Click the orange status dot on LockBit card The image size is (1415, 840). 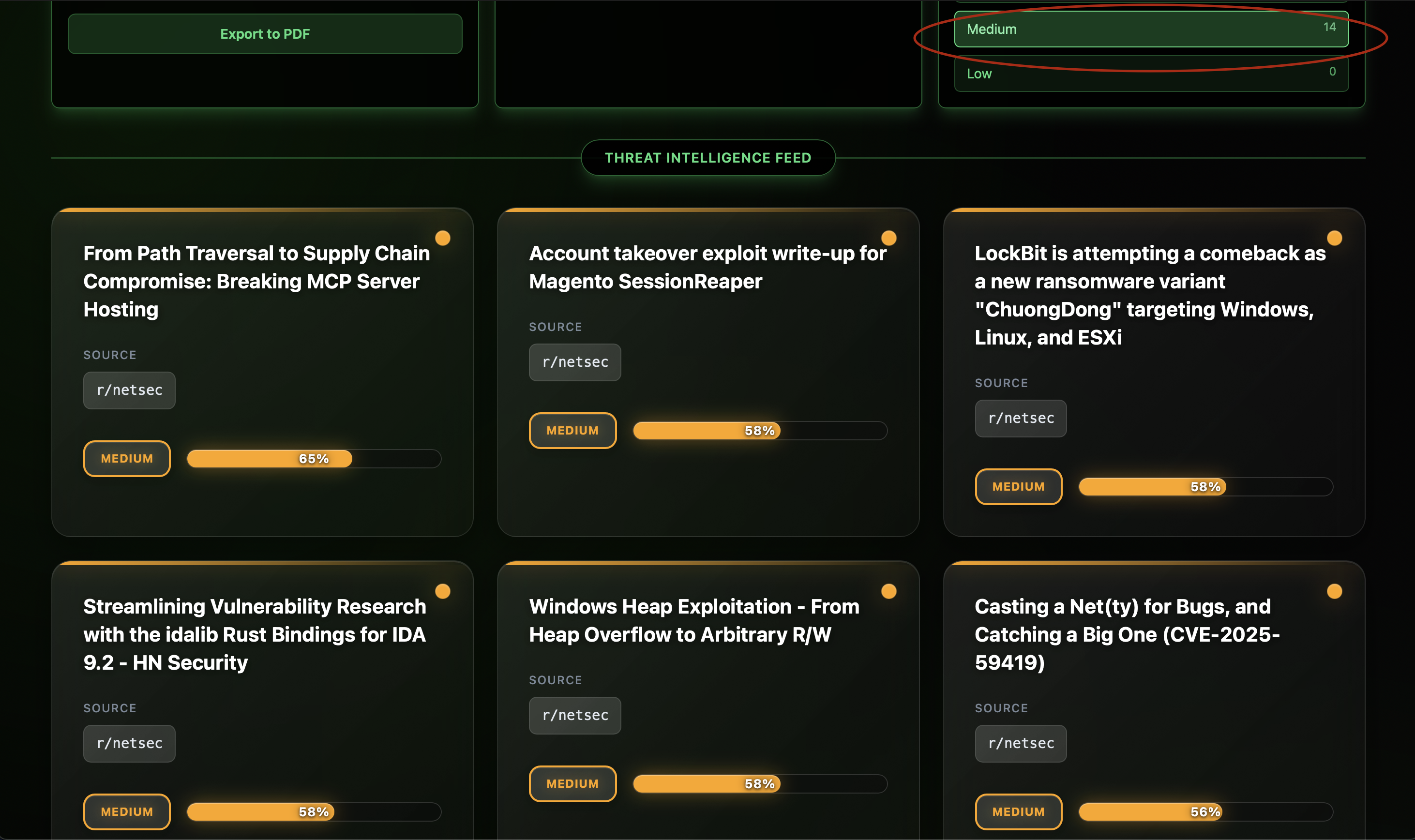1334,238
